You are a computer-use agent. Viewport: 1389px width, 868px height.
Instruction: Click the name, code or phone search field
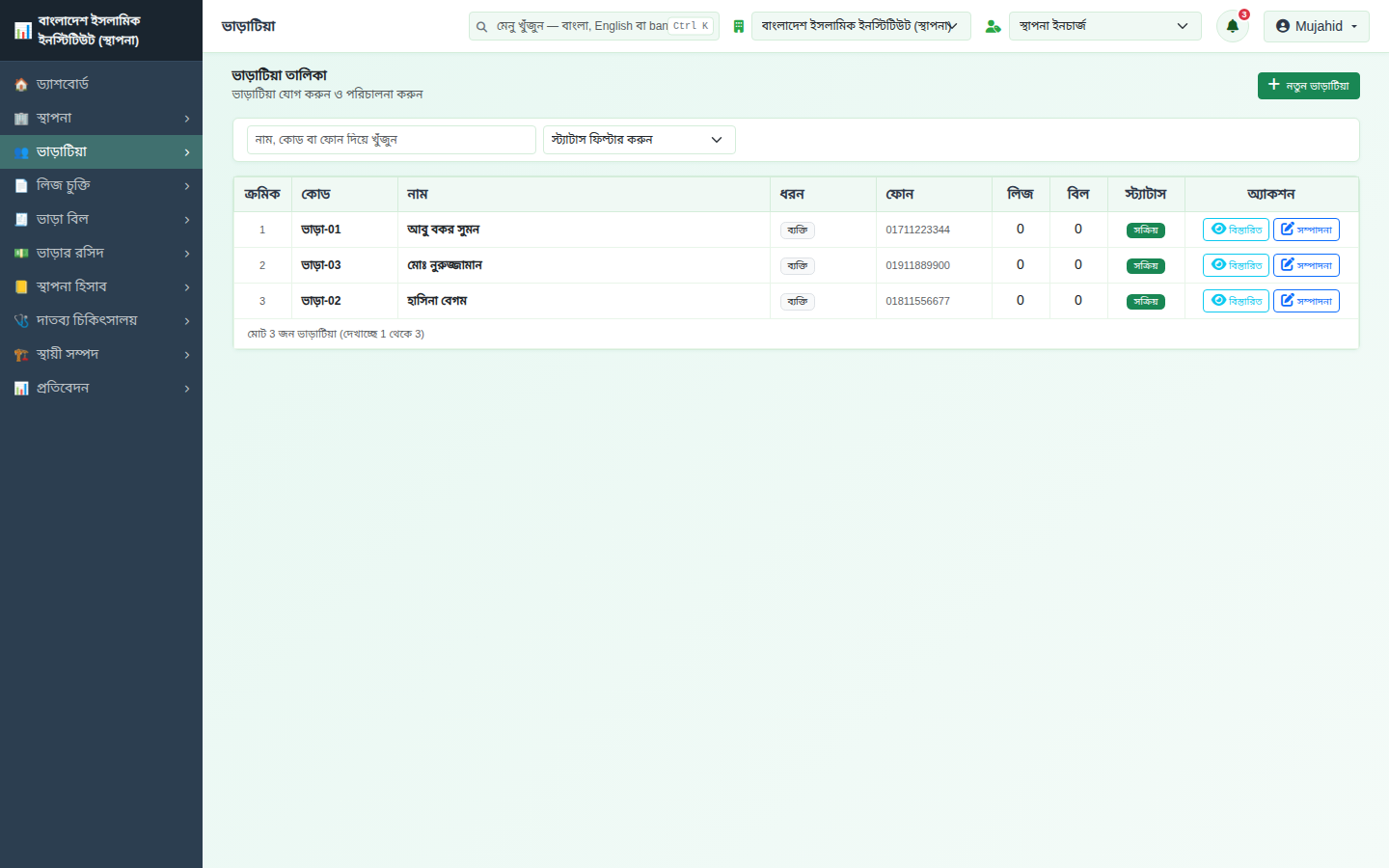tap(391, 140)
